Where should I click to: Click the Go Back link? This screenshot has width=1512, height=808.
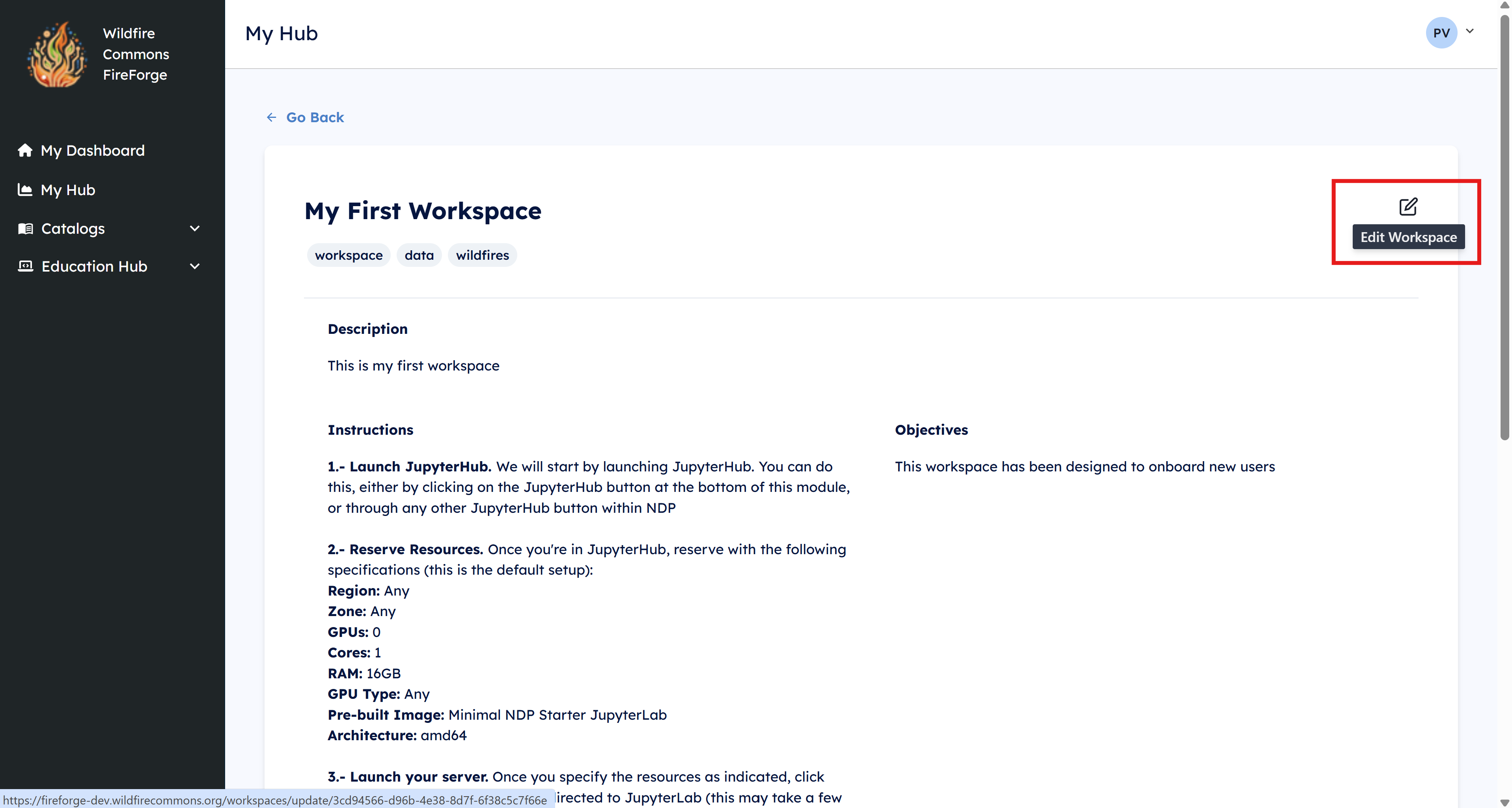(315, 117)
